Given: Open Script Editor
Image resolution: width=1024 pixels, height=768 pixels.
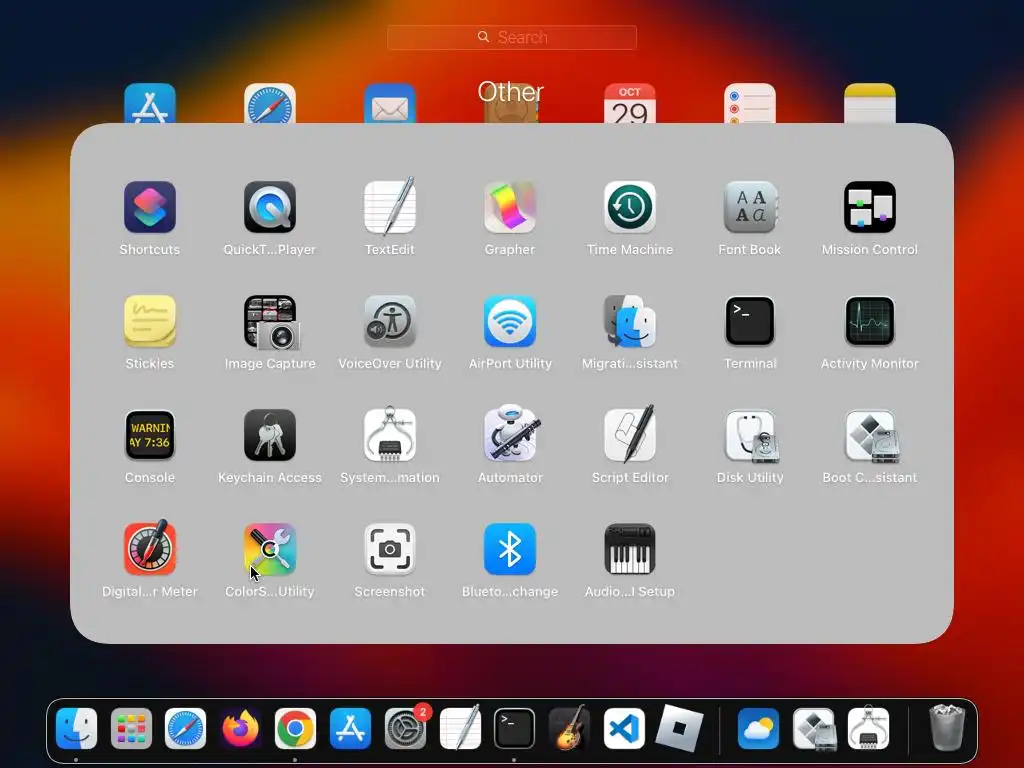Looking at the screenshot, I should 630,434.
